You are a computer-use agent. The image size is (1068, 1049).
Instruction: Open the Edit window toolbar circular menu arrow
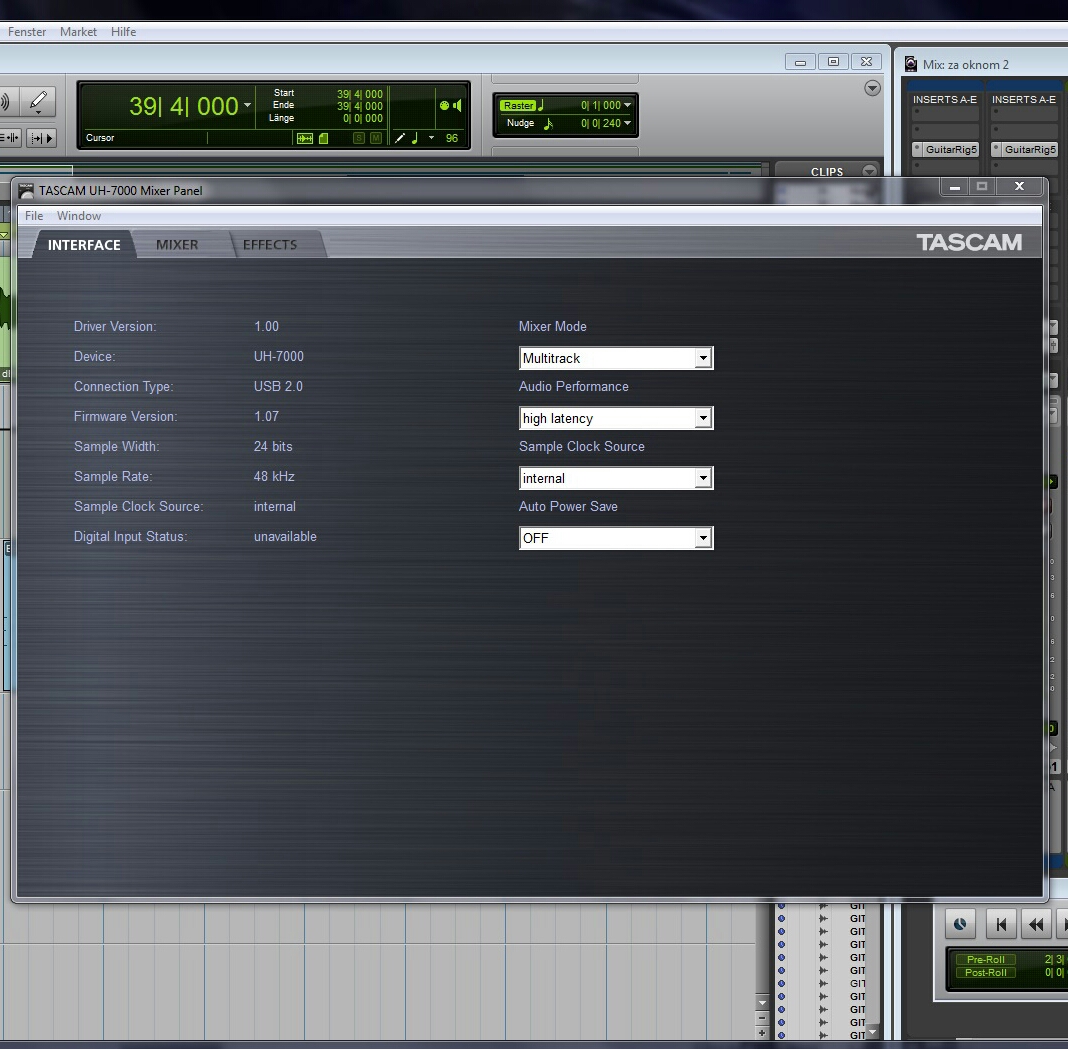click(x=872, y=88)
